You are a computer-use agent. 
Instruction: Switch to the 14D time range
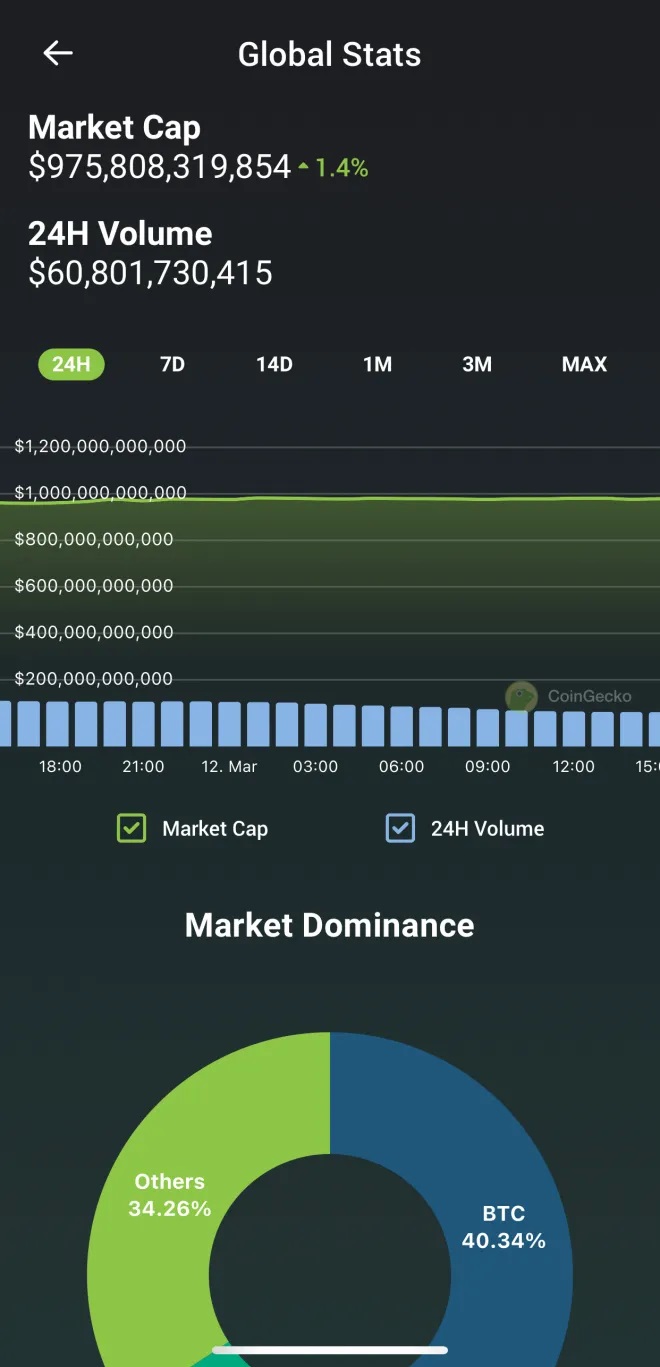[x=274, y=364]
